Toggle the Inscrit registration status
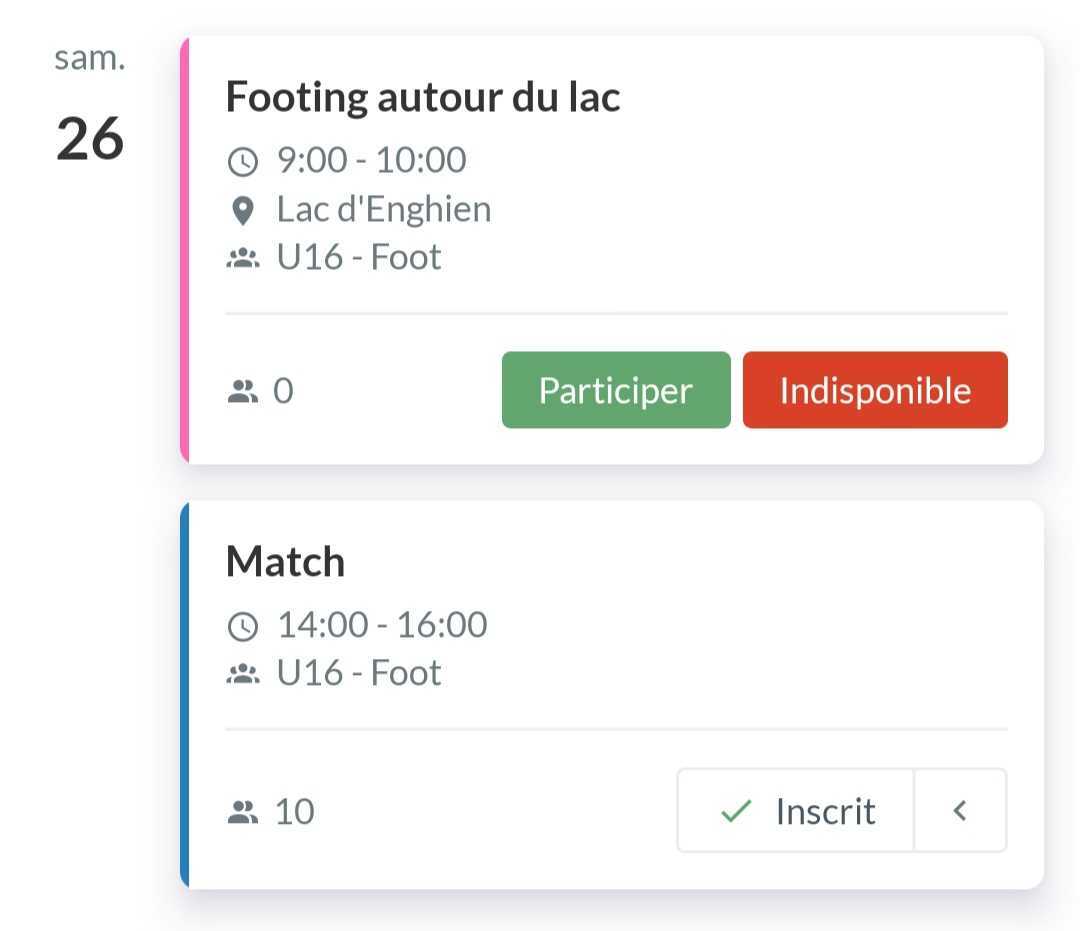The image size is (1080, 931). 796,811
